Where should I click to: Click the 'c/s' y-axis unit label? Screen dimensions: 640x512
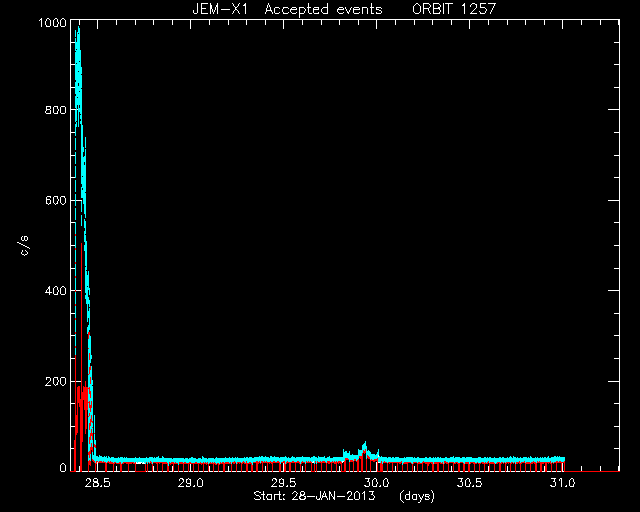pyautogui.click(x=24, y=246)
